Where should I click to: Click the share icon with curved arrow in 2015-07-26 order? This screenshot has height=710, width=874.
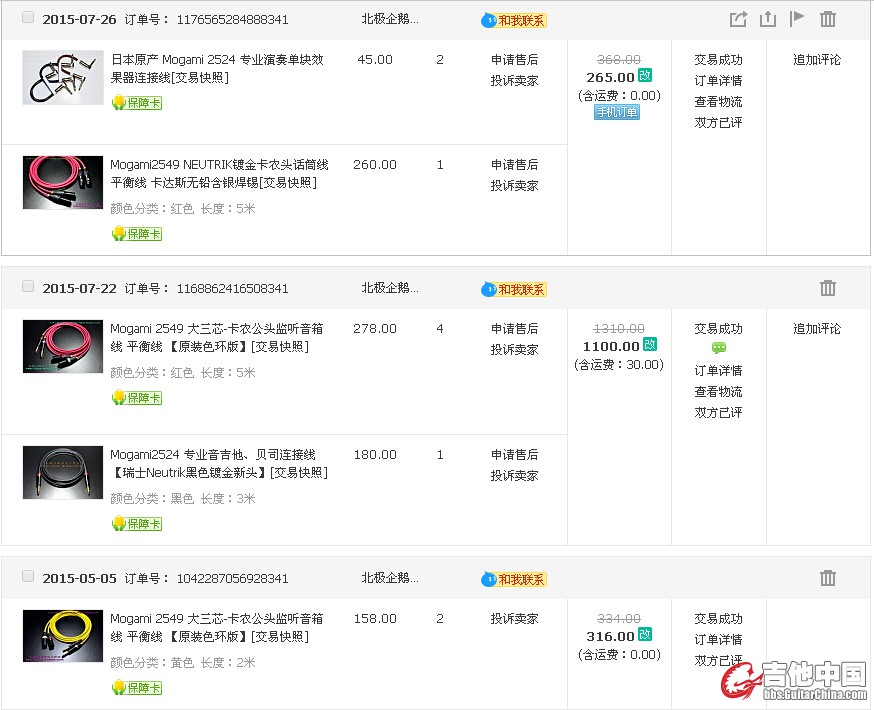pyautogui.click(x=738, y=19)
